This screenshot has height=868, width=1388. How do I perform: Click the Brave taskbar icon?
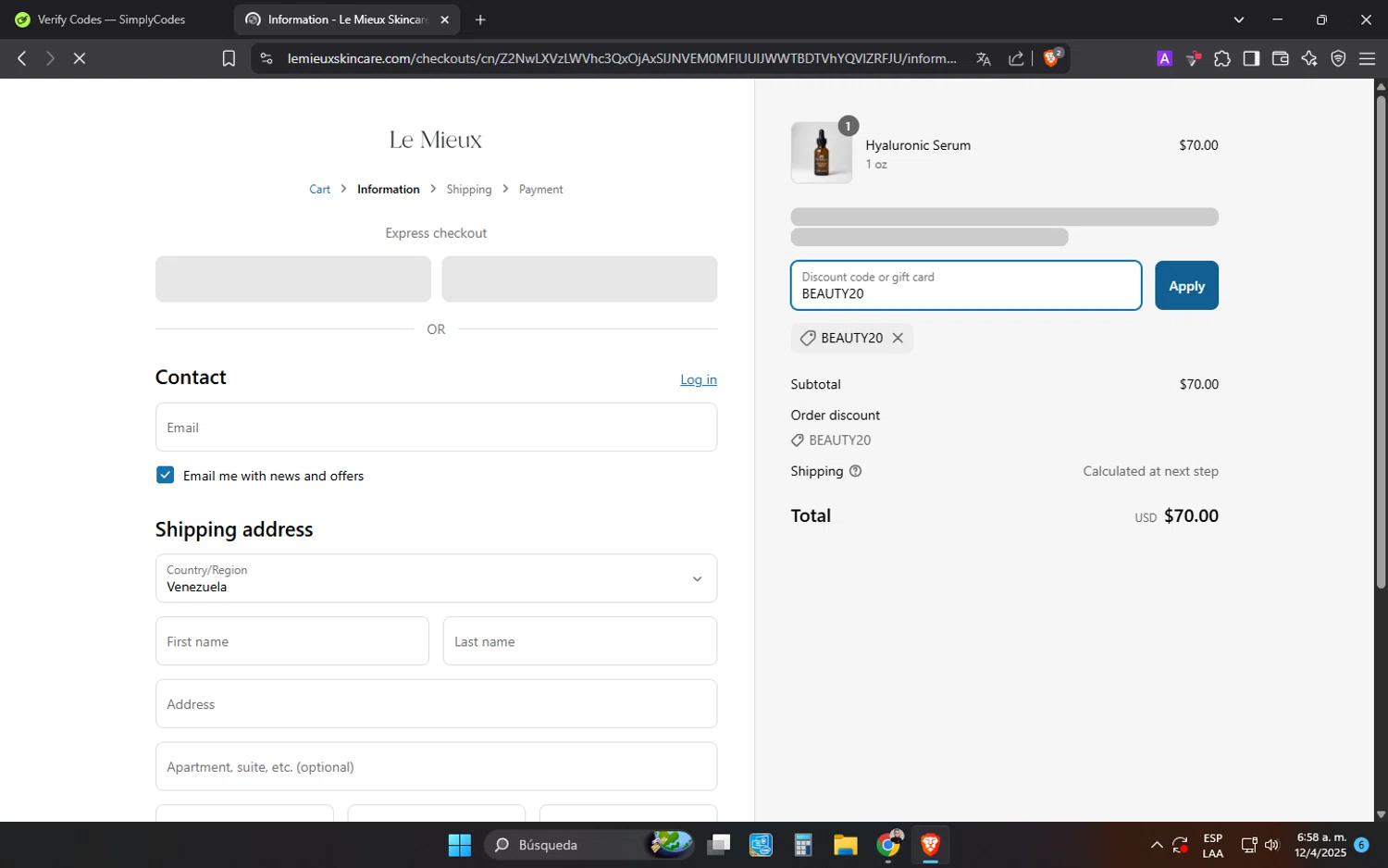click(x=930, y=845)
